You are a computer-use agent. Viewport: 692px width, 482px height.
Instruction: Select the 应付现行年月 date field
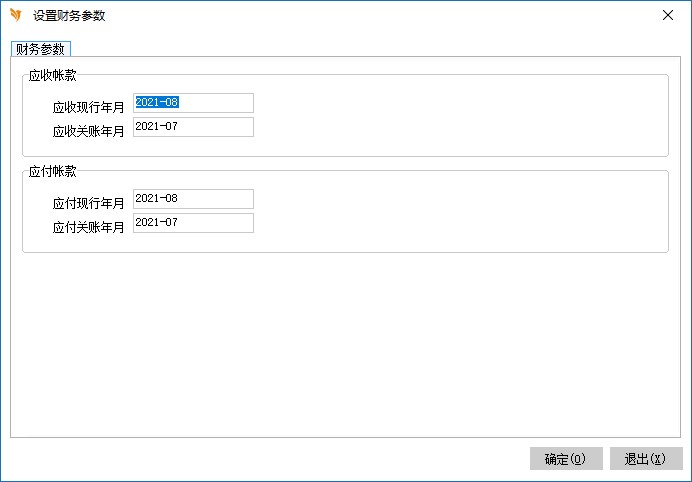tap(193, 199)
